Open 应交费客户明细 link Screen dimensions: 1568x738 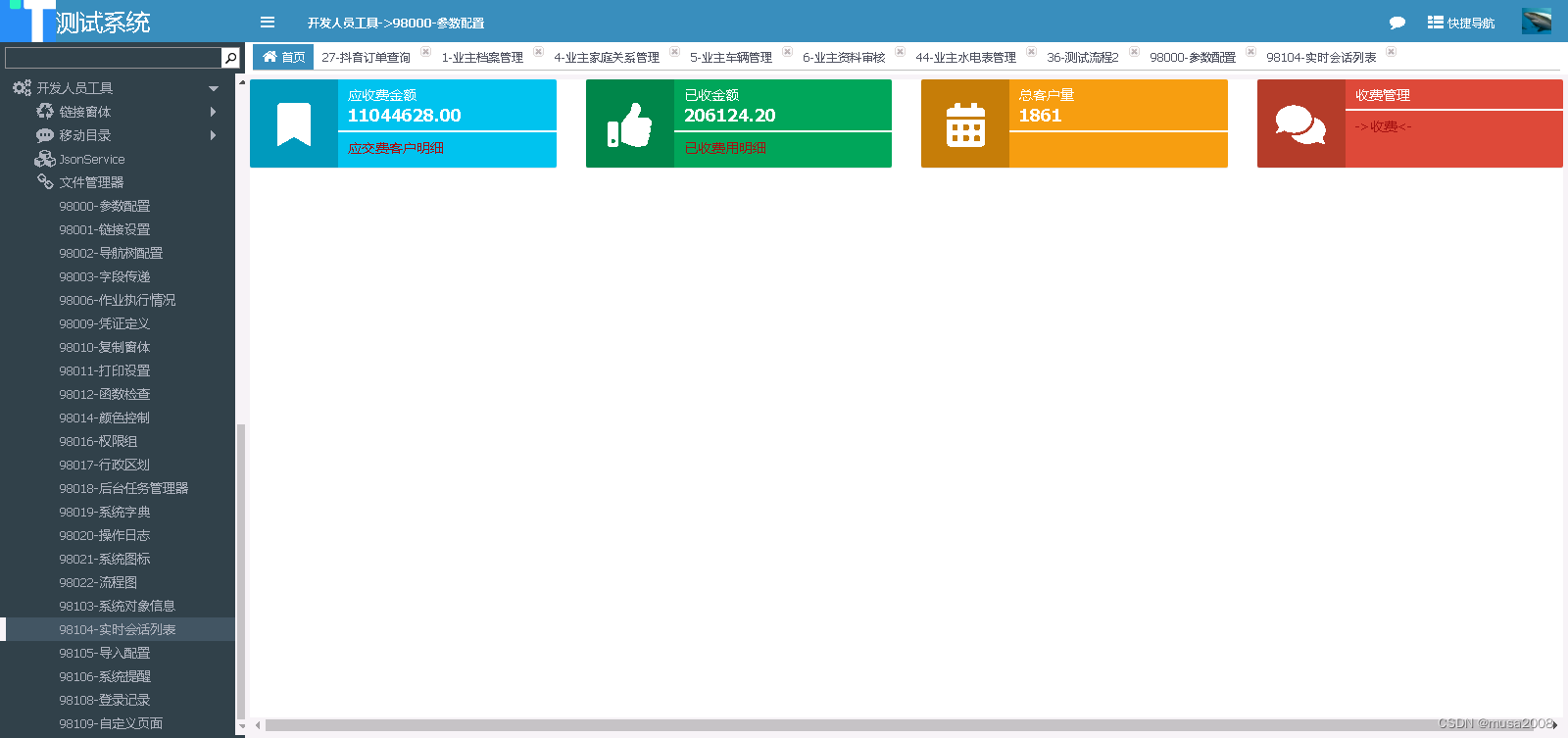(x=396, y=149)
